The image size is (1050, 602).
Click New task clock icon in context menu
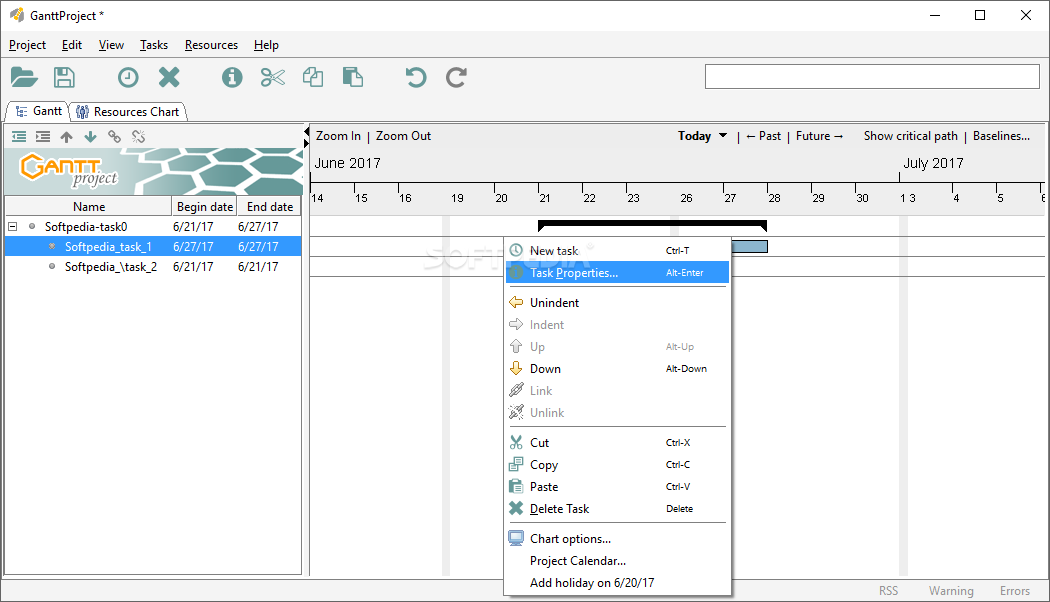tap(516, 250)
